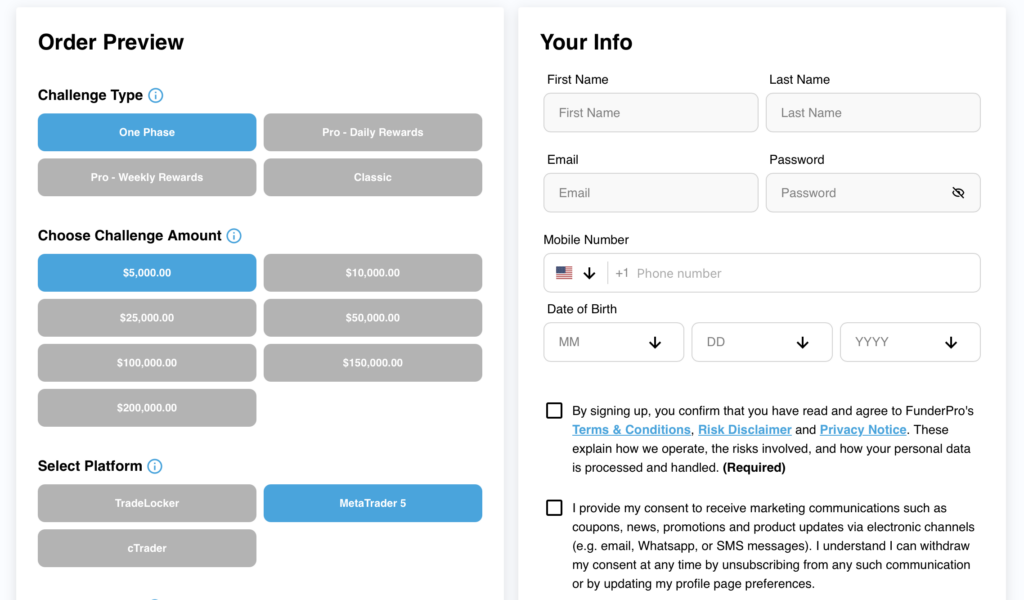1024x600 pixels.
Task: Enable marketing communications consent
Action: (x=554, y=507)
